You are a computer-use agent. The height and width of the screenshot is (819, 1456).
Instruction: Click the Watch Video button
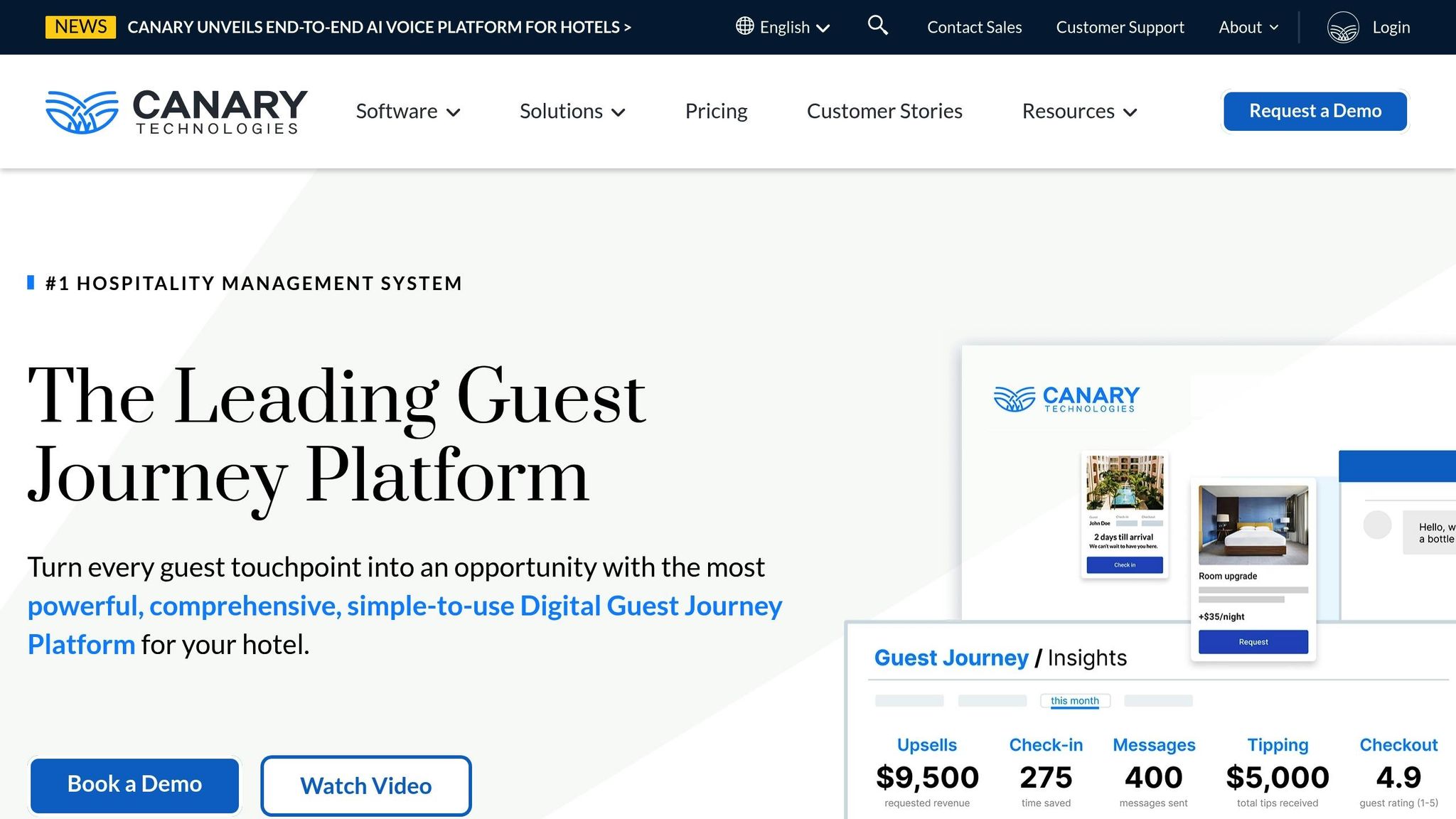click(365, 786)
